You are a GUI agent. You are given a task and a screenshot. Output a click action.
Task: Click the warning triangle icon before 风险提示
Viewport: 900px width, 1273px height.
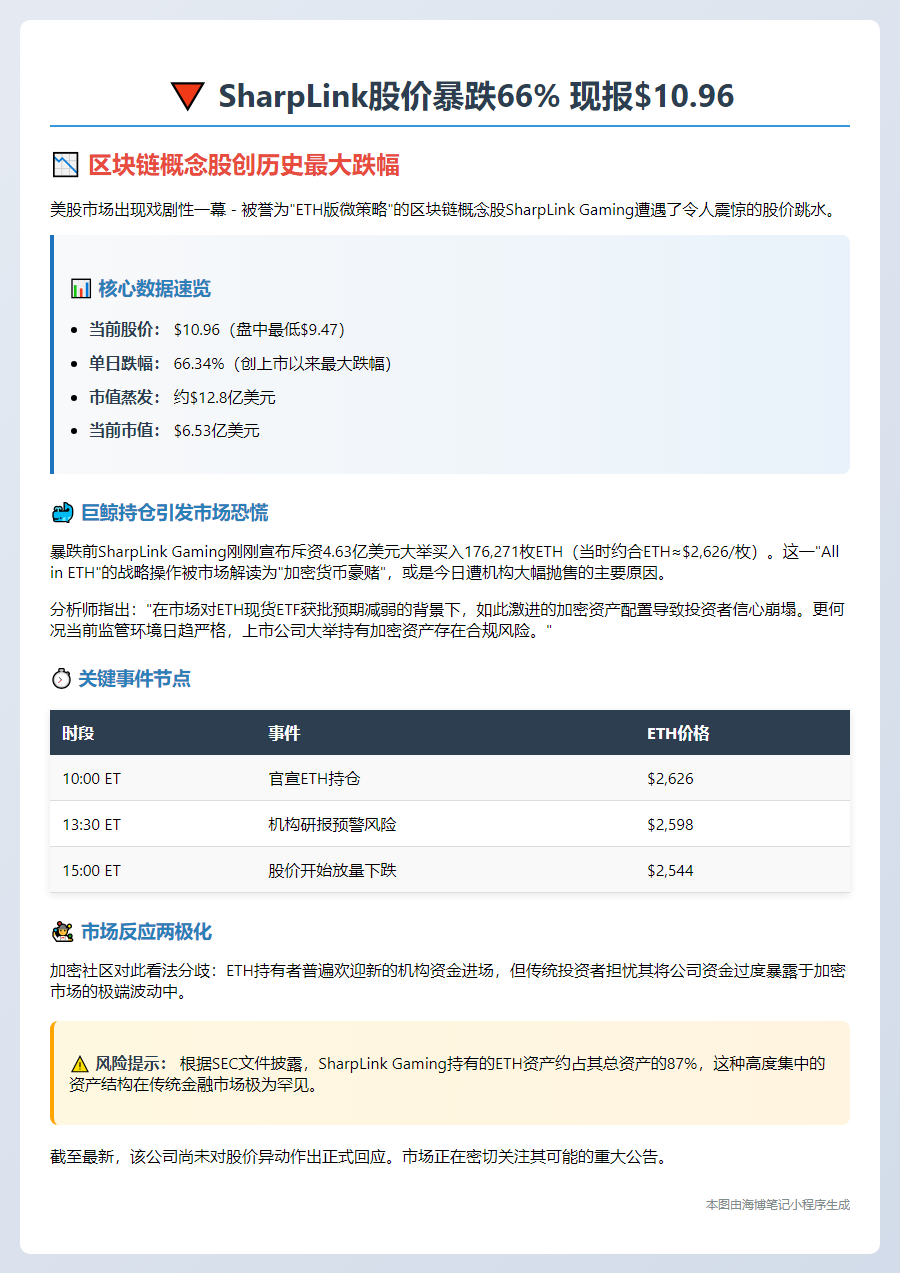[x=80, y=1064]
